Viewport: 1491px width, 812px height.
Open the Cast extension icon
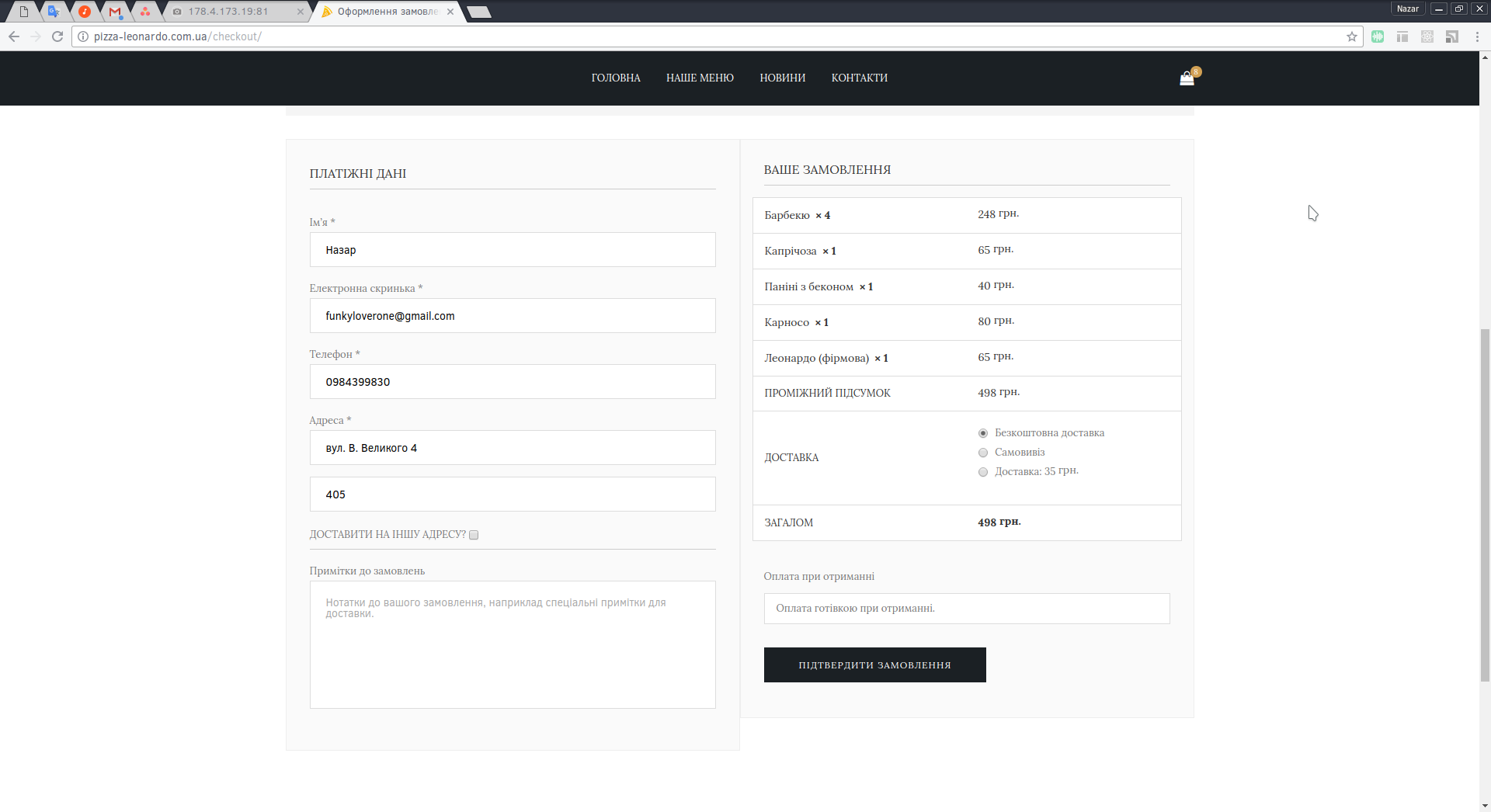click(1452, 36)
